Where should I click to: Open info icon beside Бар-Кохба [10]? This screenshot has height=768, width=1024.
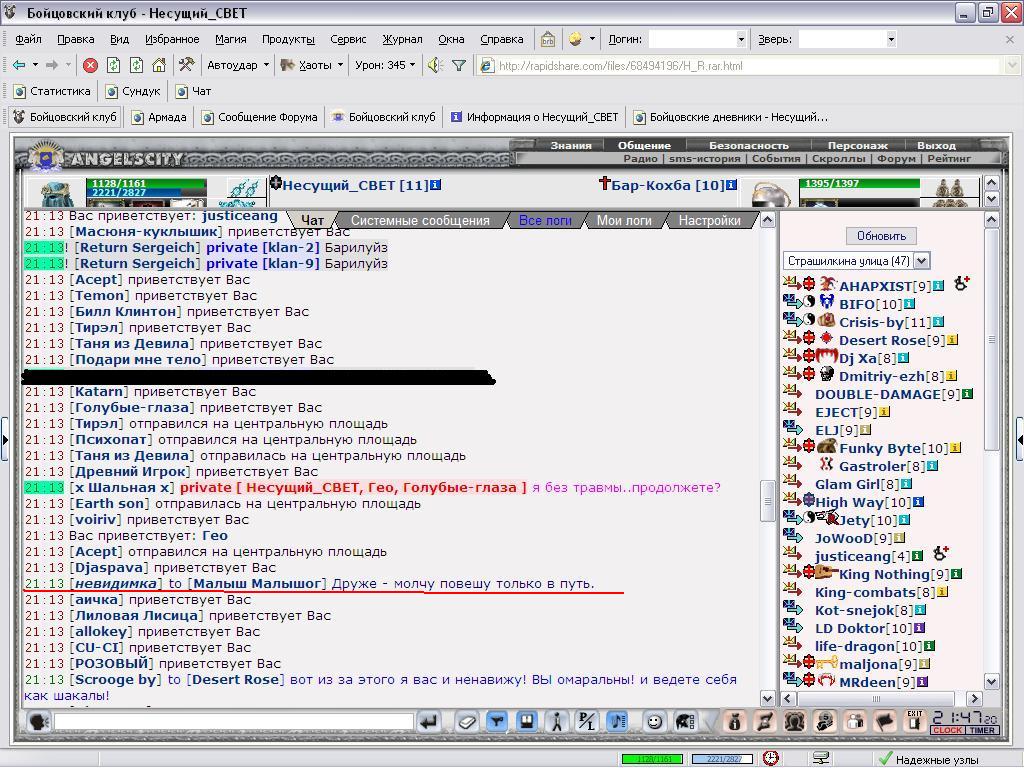tap(731, 185)
